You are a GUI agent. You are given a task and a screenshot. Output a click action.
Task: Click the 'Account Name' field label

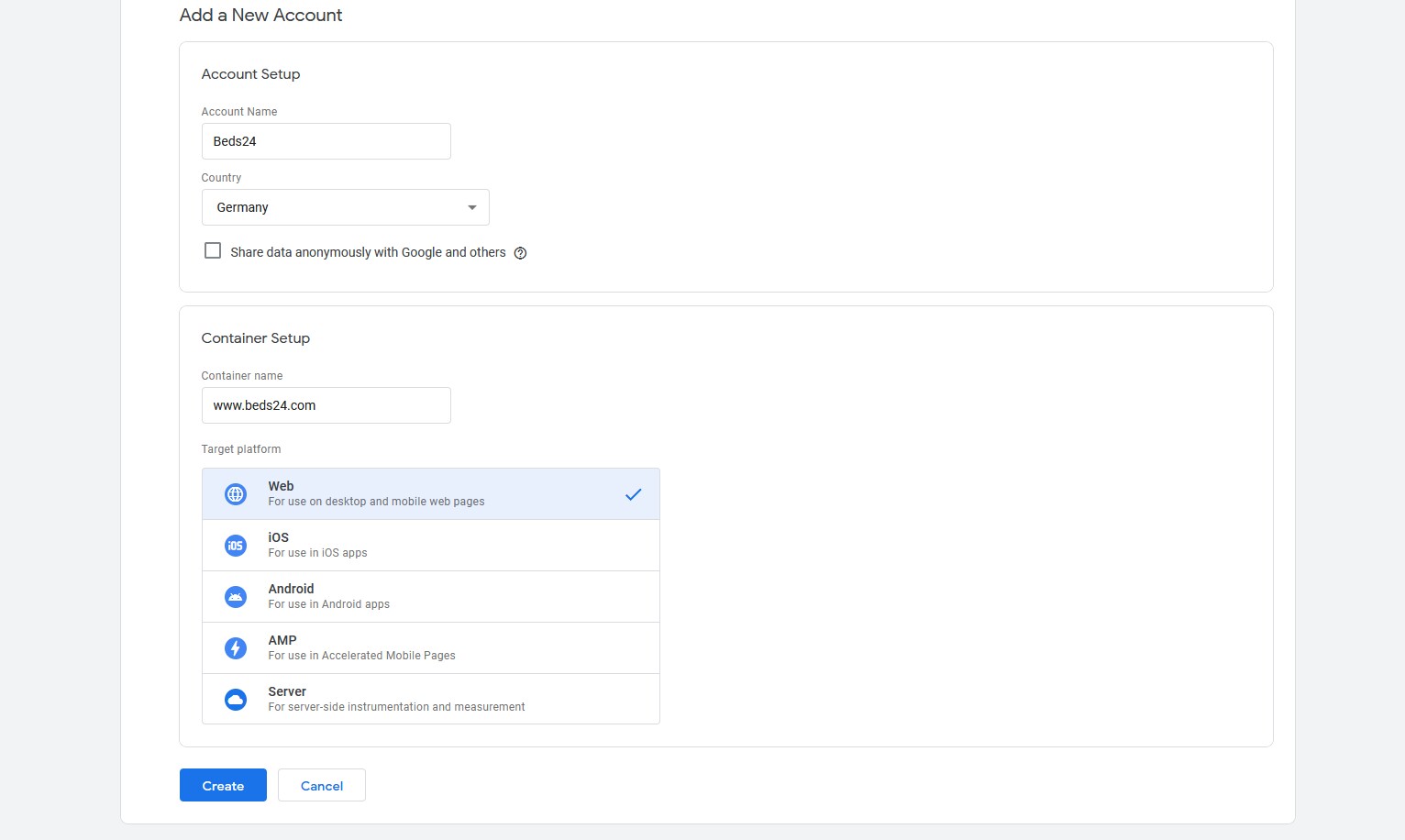pyautogui.click(x=239, y=112)
